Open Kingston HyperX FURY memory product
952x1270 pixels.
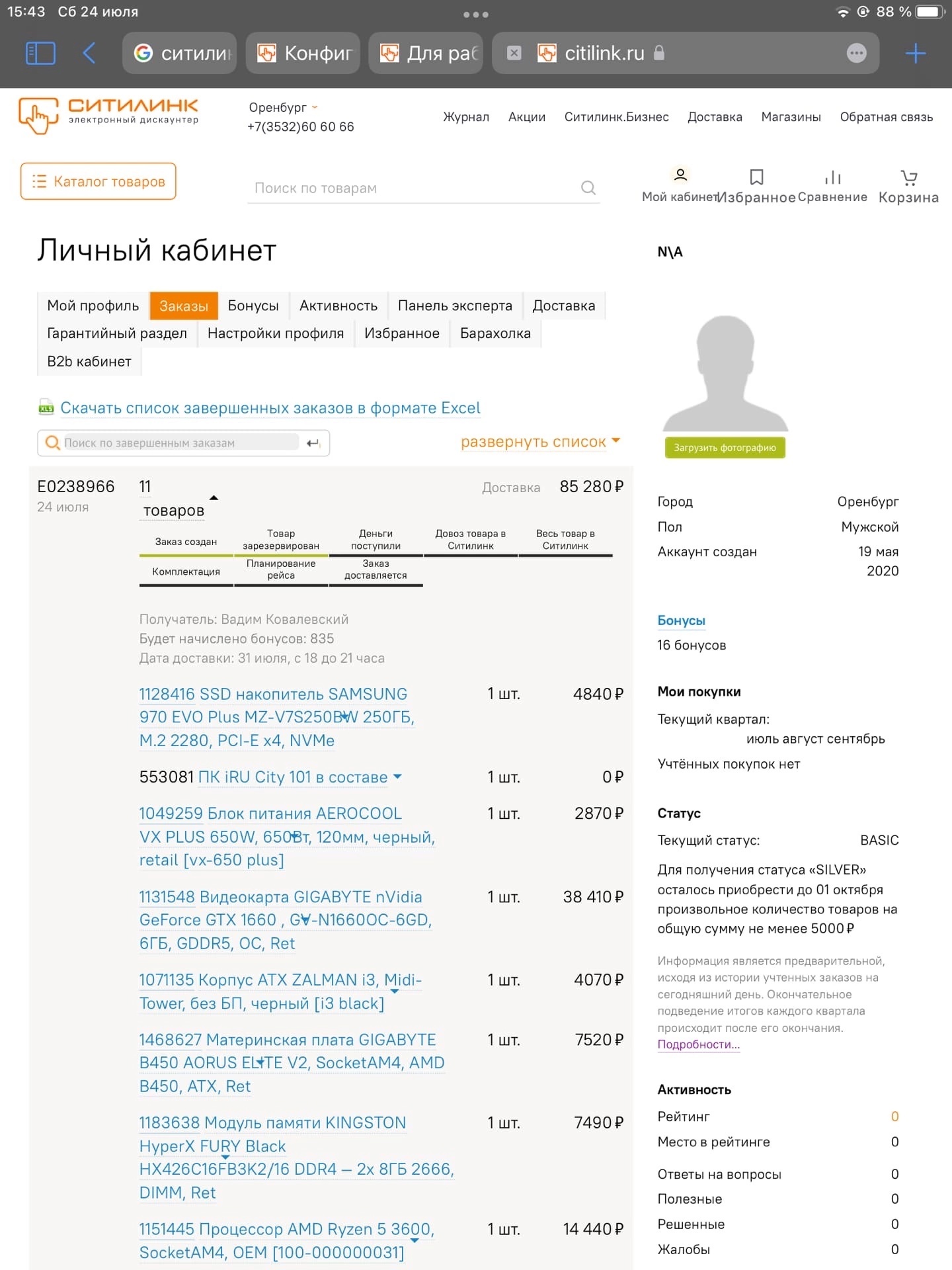297,1158
